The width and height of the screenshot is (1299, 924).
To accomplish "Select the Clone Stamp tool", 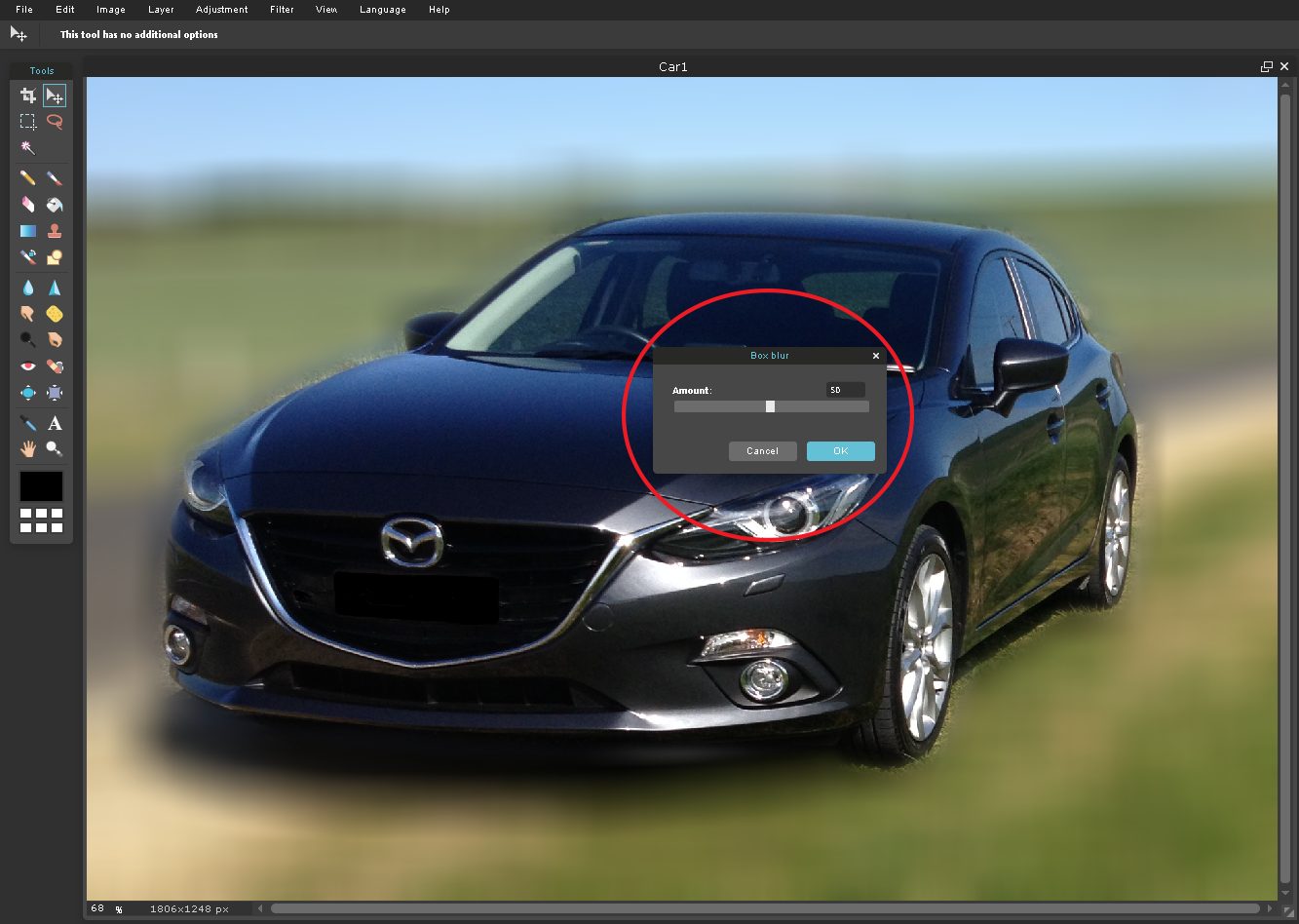I will click(x=55, y=231).
